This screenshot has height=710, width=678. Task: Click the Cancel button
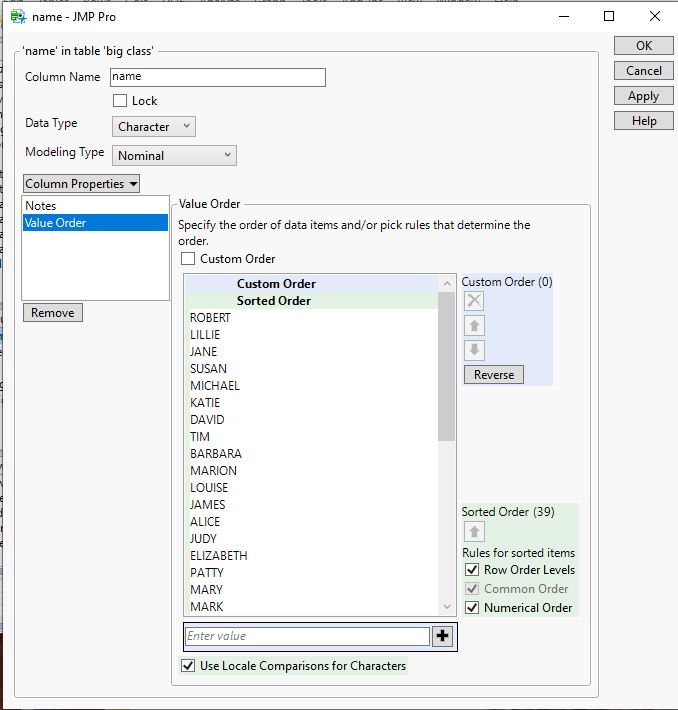pyautogui.click(x=644, y=71)
